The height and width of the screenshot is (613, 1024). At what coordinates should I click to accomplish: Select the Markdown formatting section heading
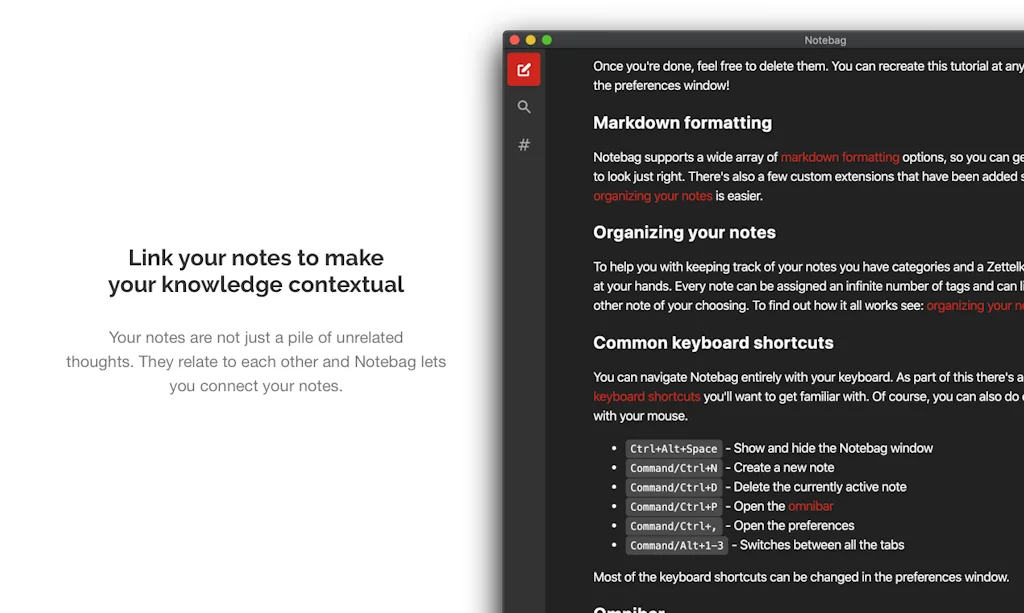[682, 123]
